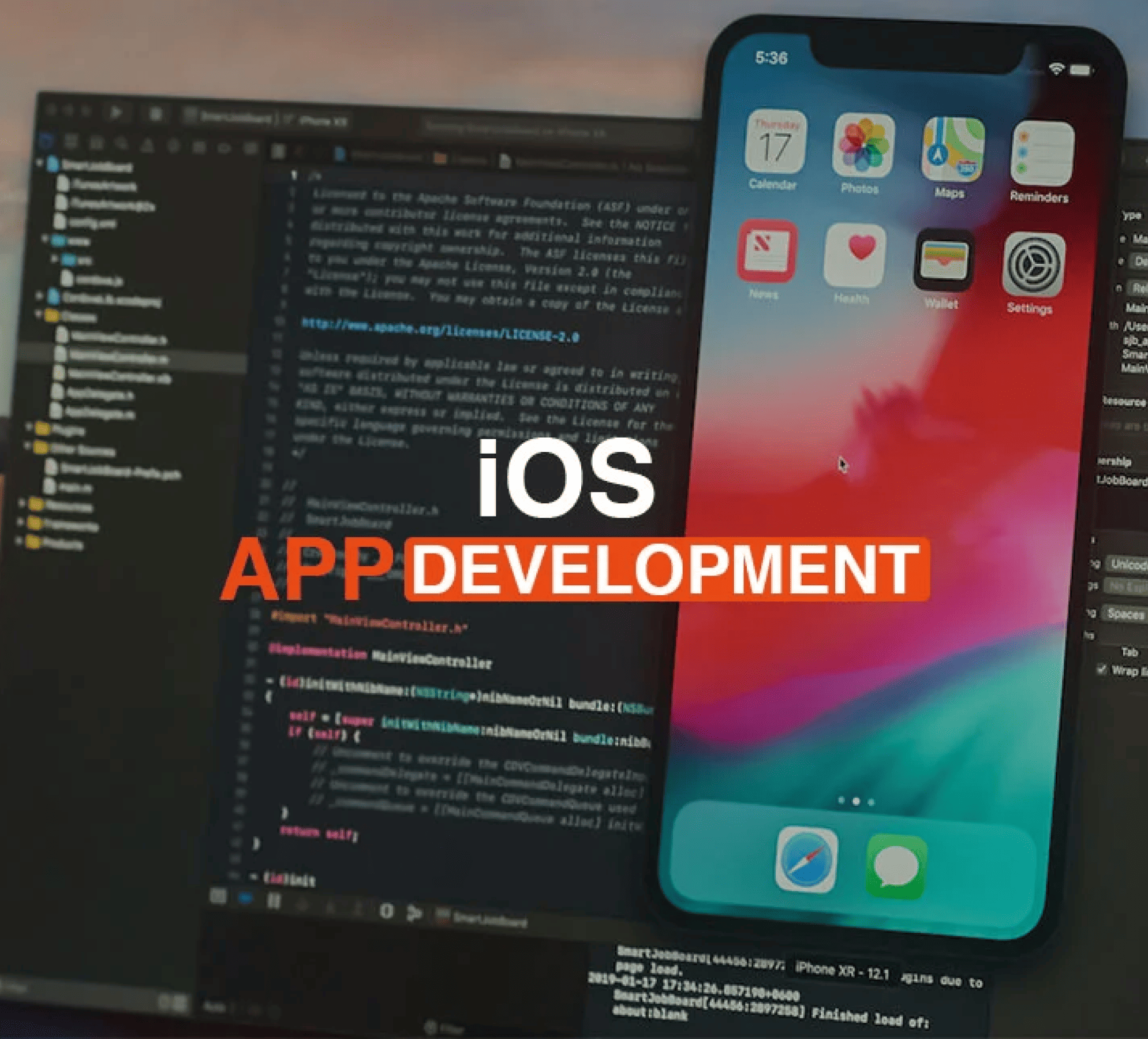Tap the News app icon
The height and width of the screenshot is (1039, 1148).
click(x=767, y=251)
